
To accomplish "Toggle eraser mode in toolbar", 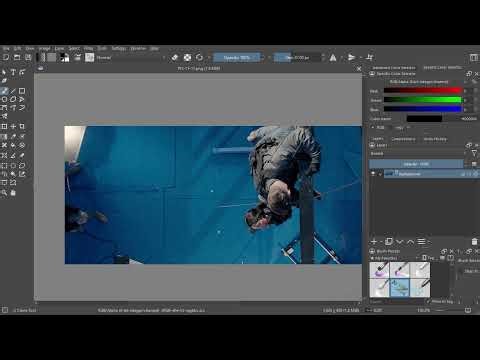I will pos(175,57).
